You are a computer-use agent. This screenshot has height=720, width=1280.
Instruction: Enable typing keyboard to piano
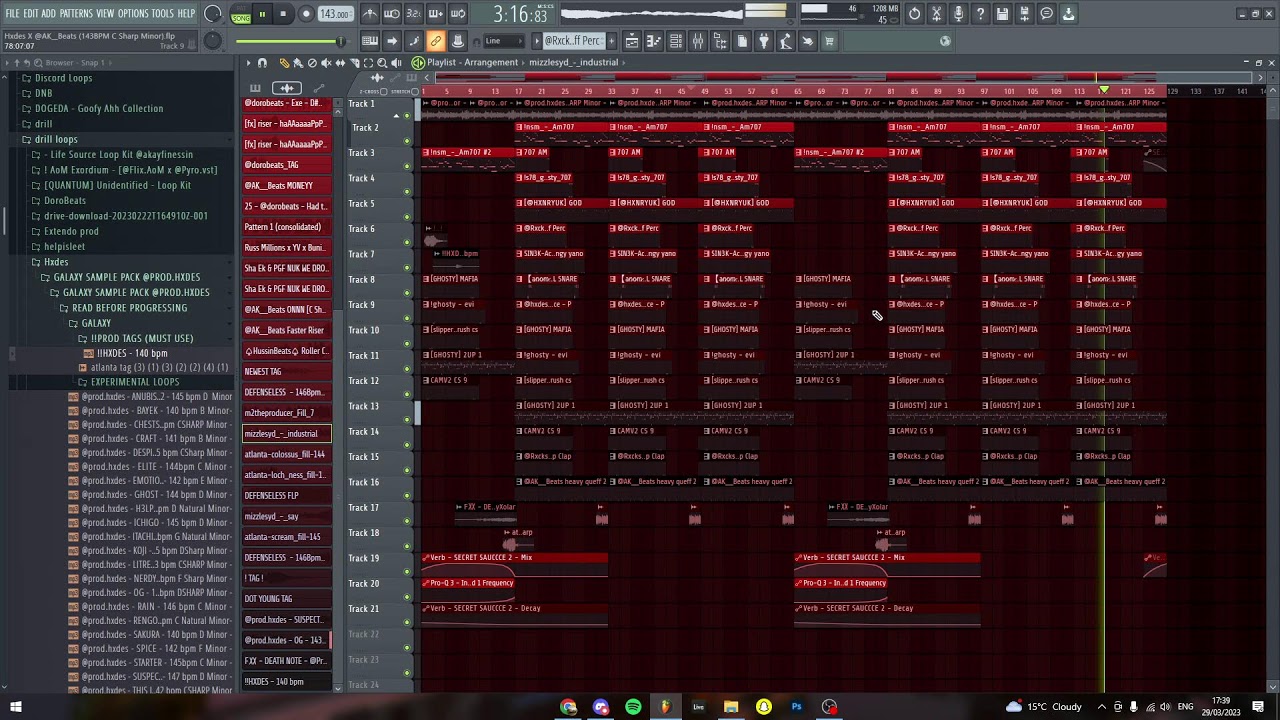coord(370,41)
